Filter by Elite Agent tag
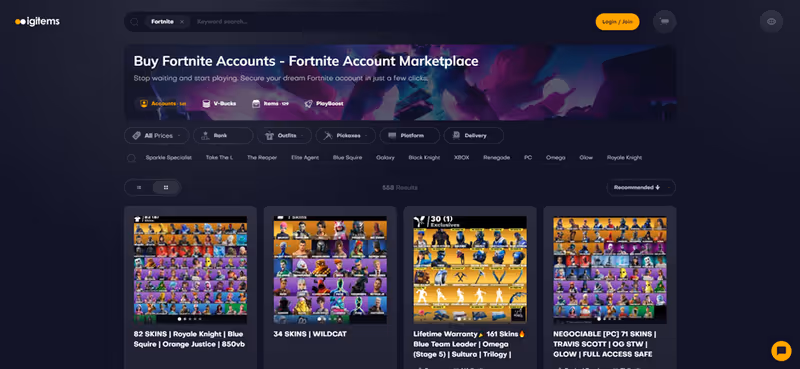800x369 pixels. [305, 158]
